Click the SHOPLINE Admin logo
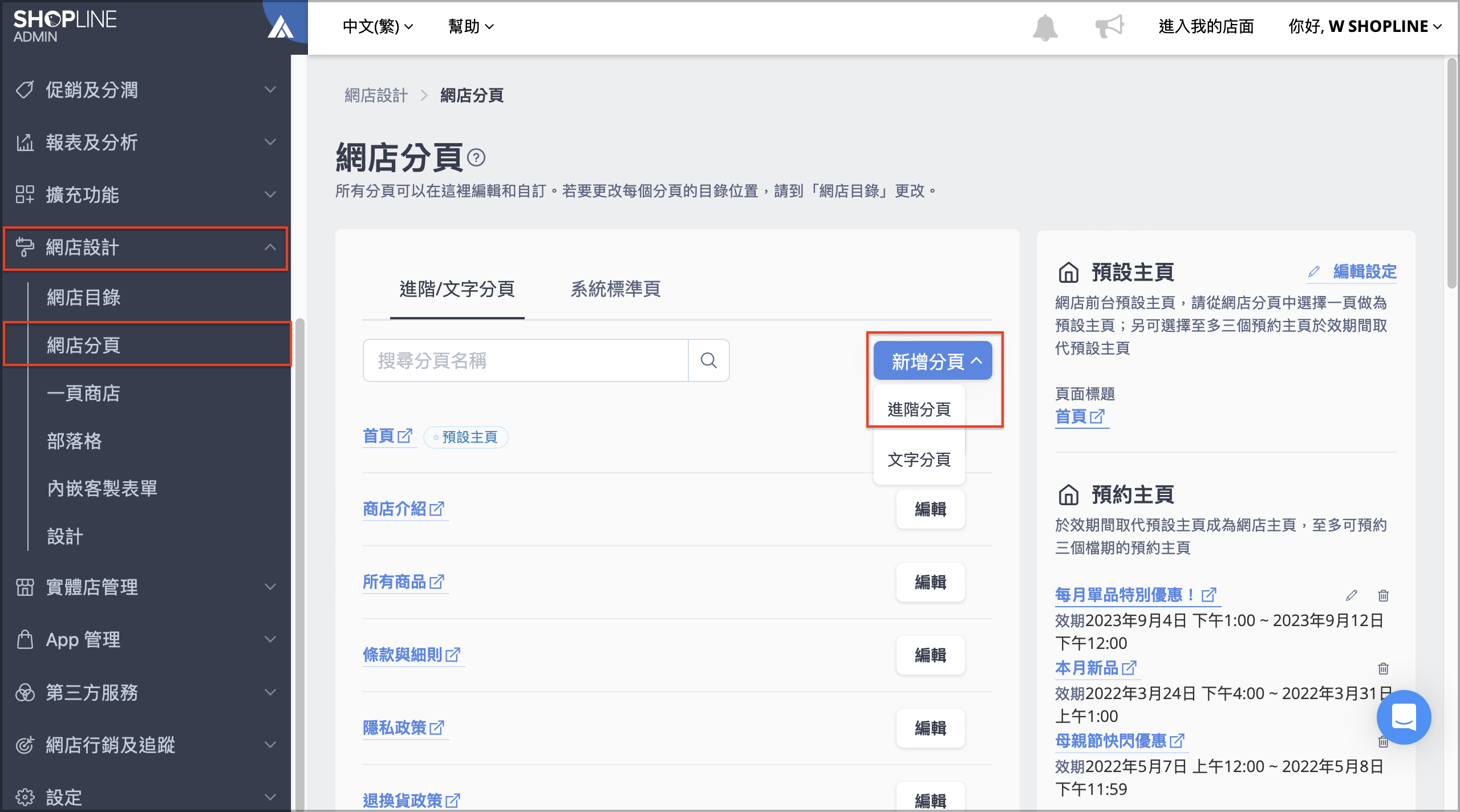This screenshot has width=1460, height=812. point(65,26)
